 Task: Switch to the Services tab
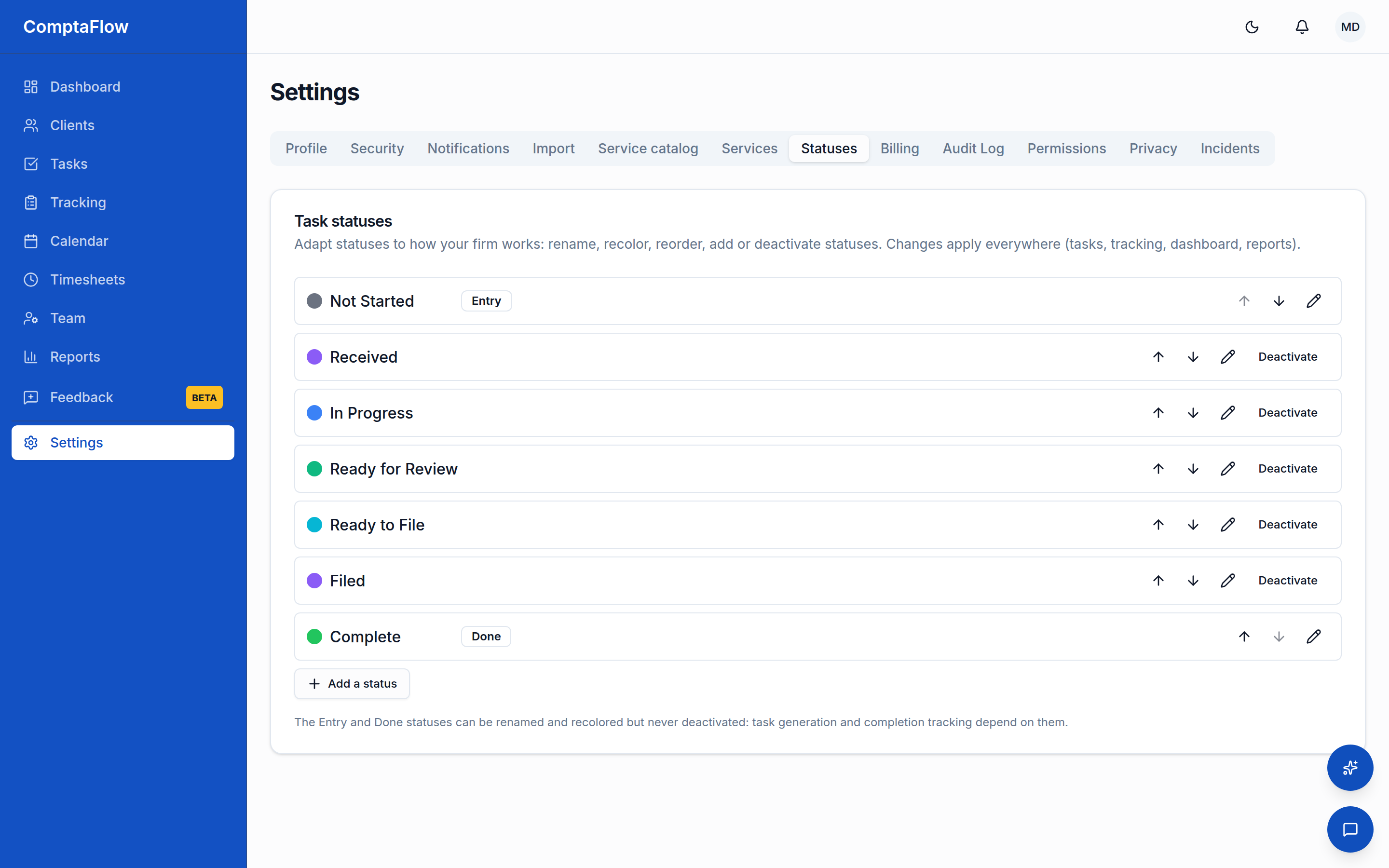tap(749, 149)
